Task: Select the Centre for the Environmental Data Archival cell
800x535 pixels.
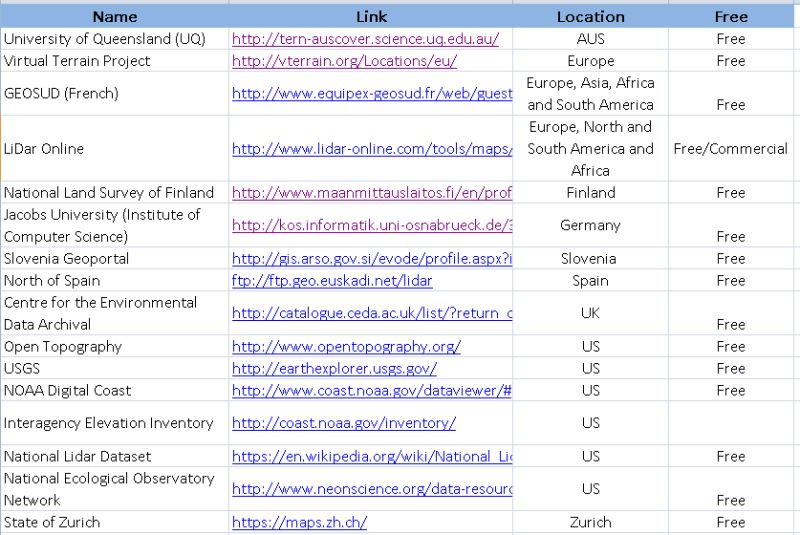Action: pyautogui.click(x=115, y=313)
